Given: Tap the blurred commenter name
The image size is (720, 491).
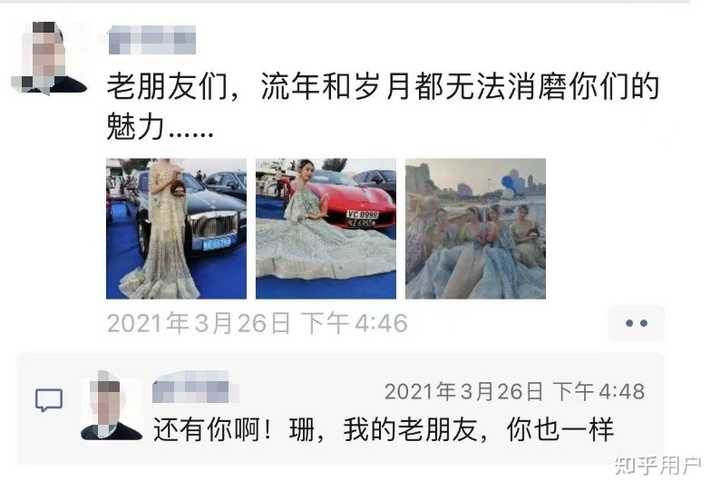Looking at the screenshot, I should pos(195,388).
